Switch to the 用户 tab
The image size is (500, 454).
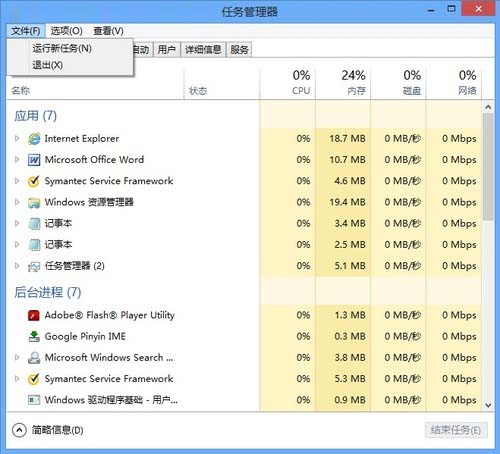click(x=167, y=50)
